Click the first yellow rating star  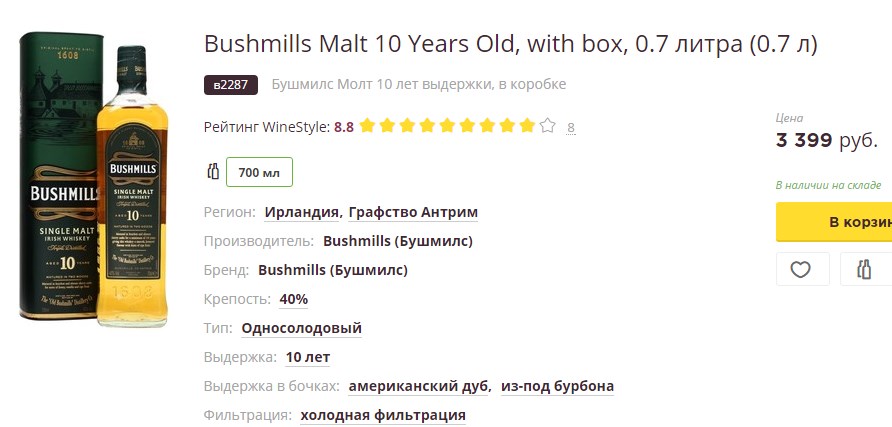[x=367, y=126]
